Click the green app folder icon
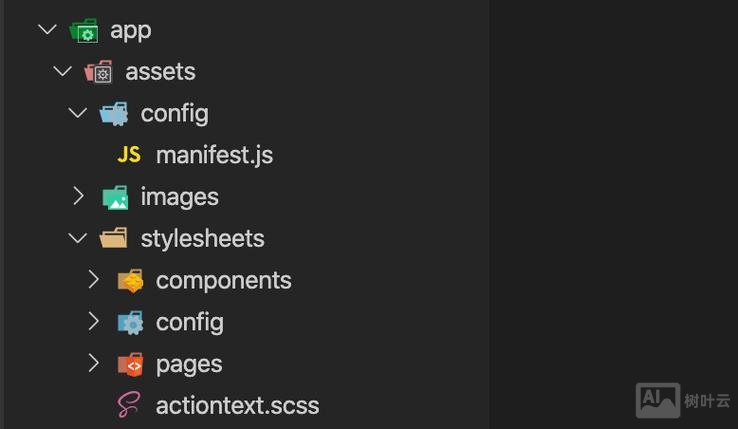The image size is (738, 429). [x=84, y=30]
